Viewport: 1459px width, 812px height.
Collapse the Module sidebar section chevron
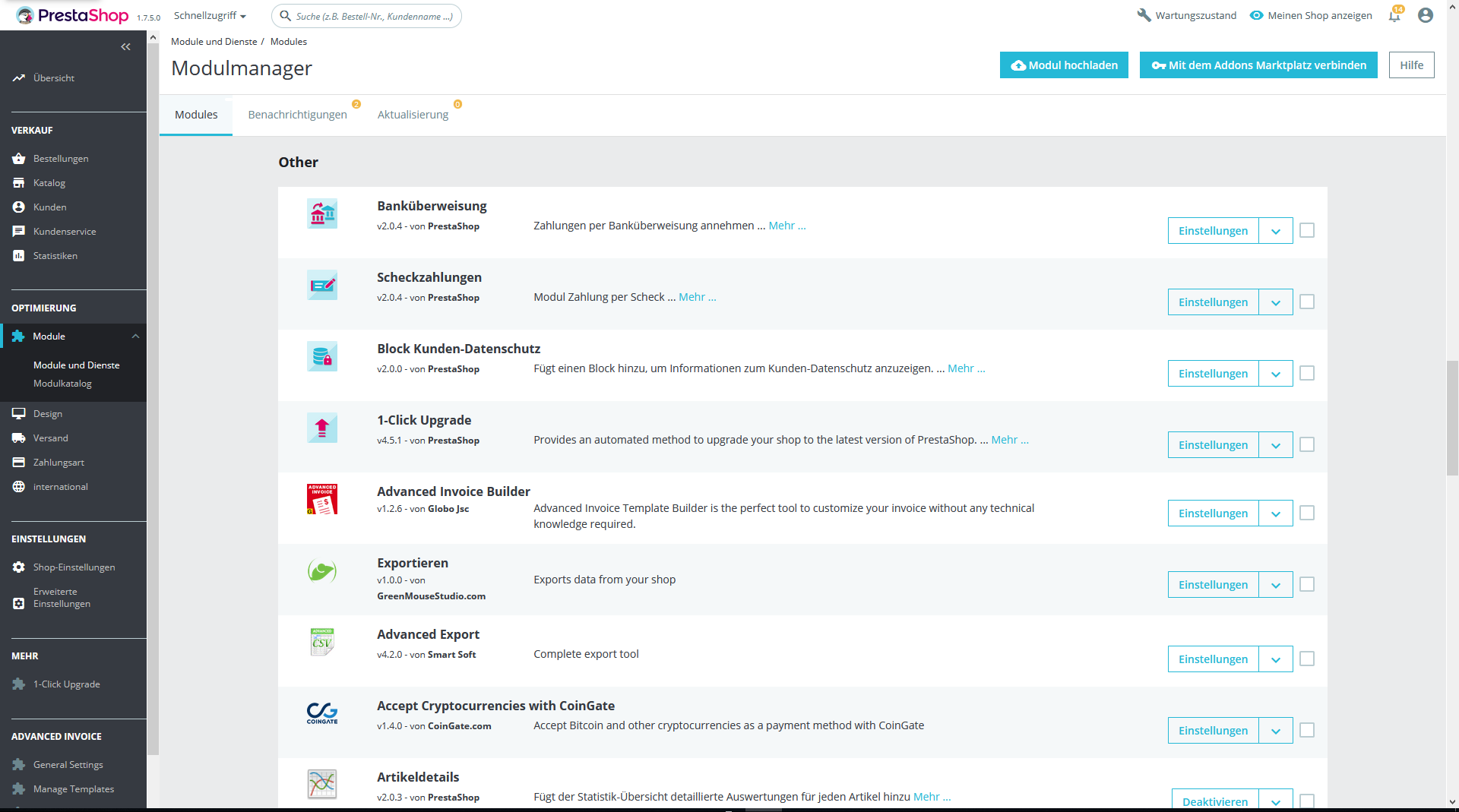tap(135, 336)
